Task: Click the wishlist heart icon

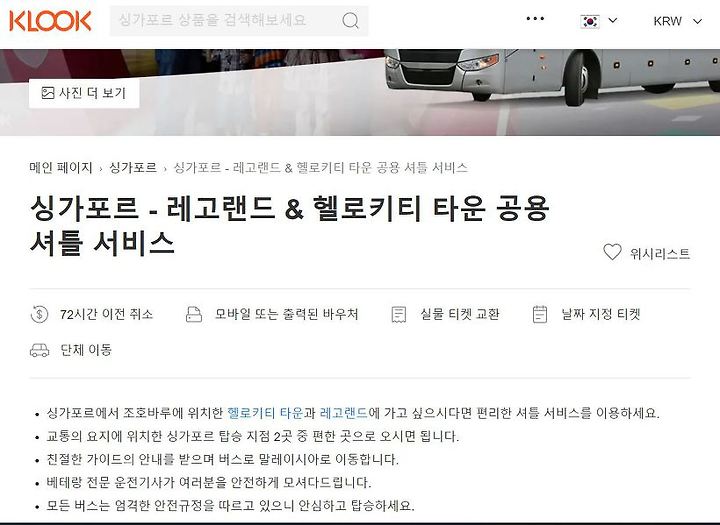Action: 612,252
